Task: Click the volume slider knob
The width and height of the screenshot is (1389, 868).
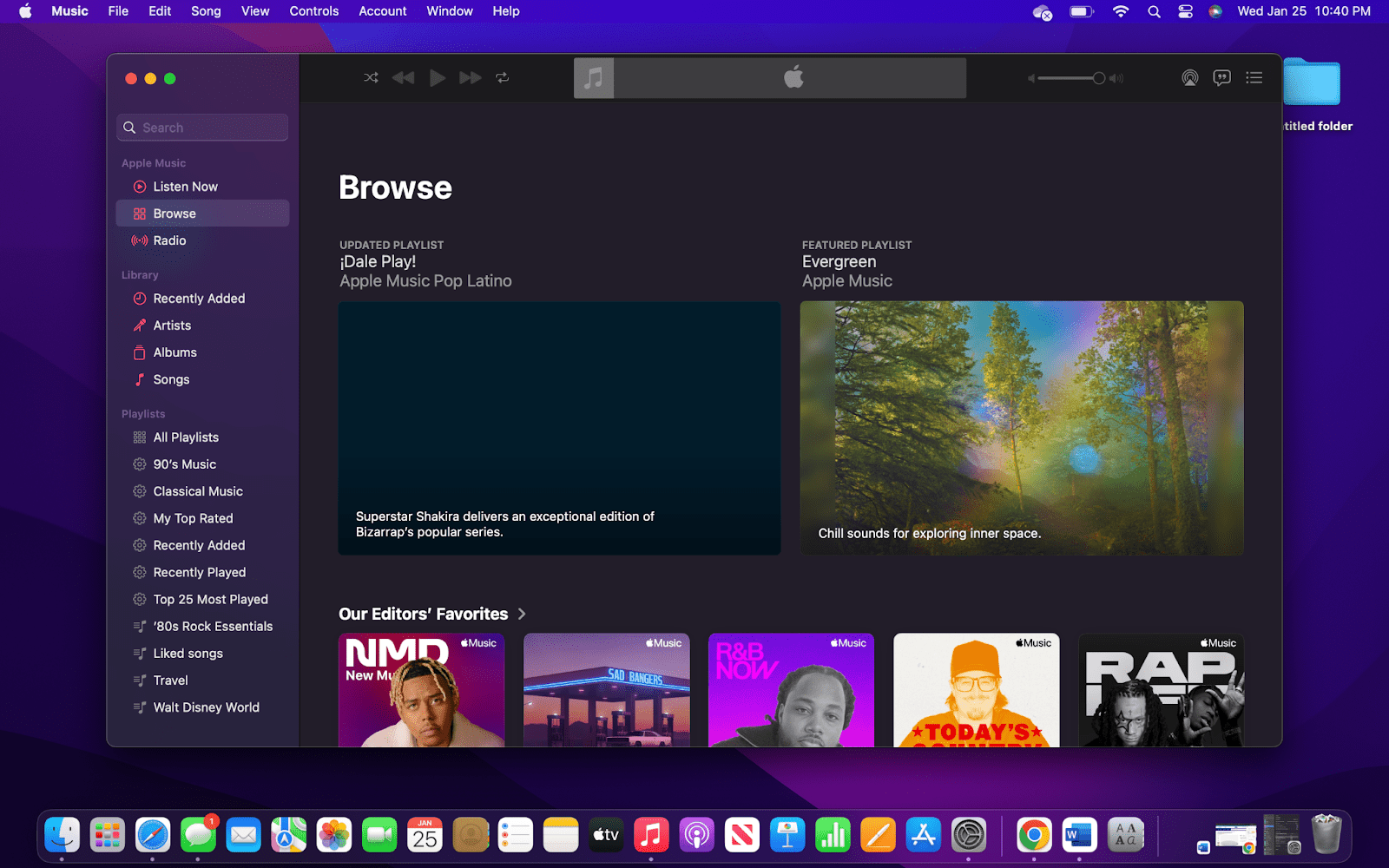Action: coord(1099,78)
